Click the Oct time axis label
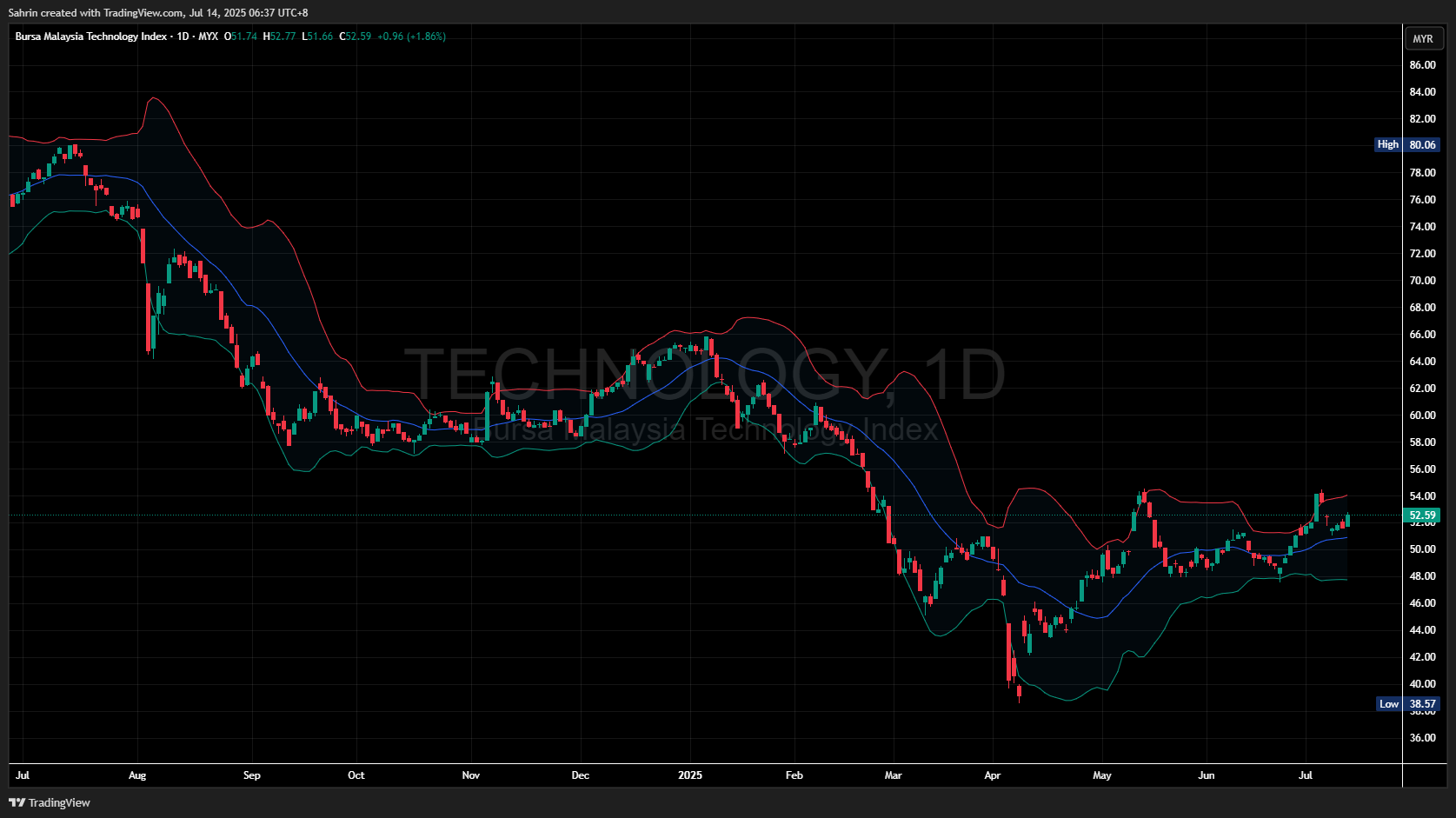This screenshot has width=1456, height=818. (x=356, y=775)
